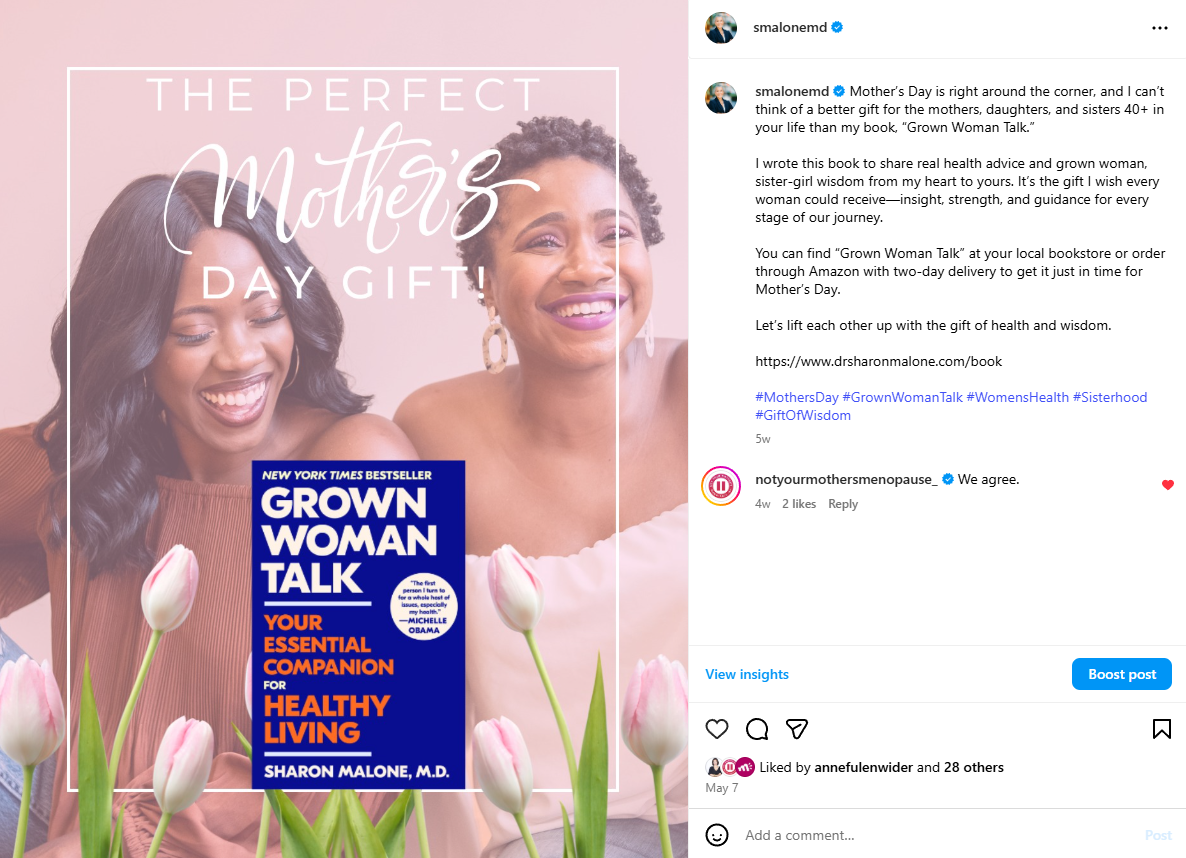Viewport: 1186px width, 858px height.
Task: Save post with the bookmark icon
Action: [x=1161, y=729]
